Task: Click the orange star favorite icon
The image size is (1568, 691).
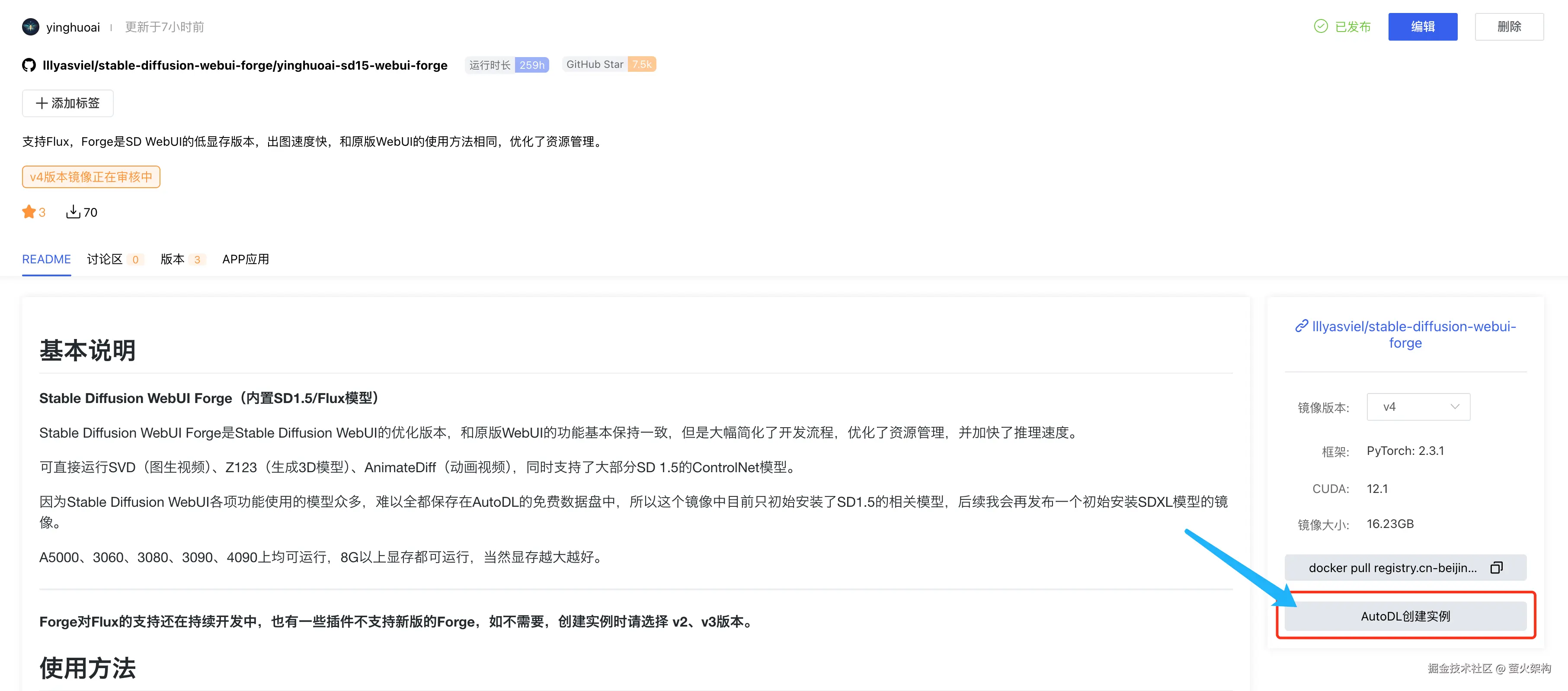Action: pos(29,212)
